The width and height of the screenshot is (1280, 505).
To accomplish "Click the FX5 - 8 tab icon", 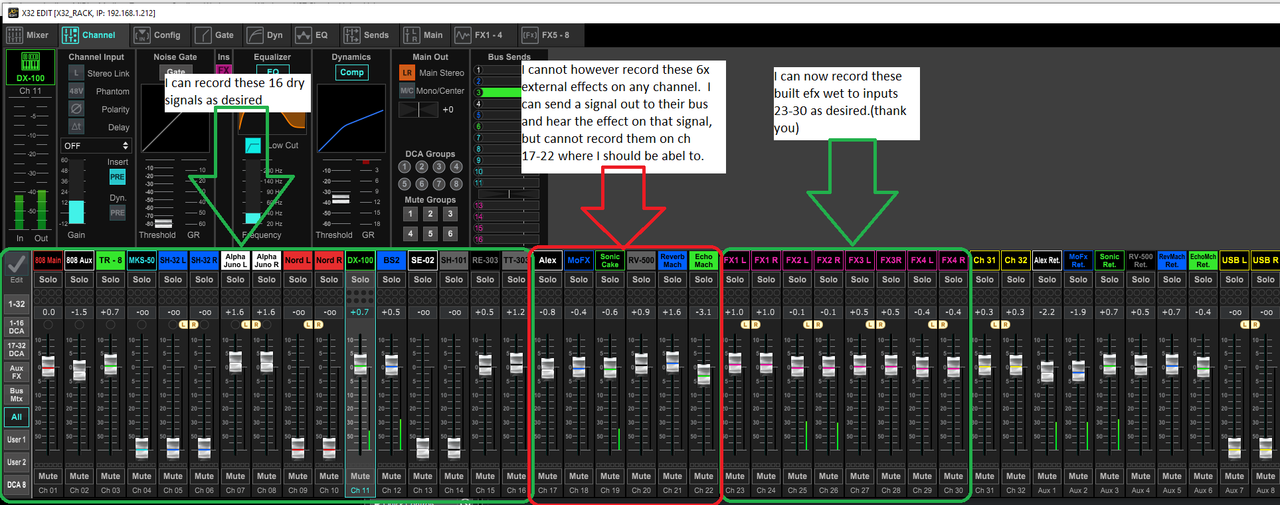I will [529, 35].
